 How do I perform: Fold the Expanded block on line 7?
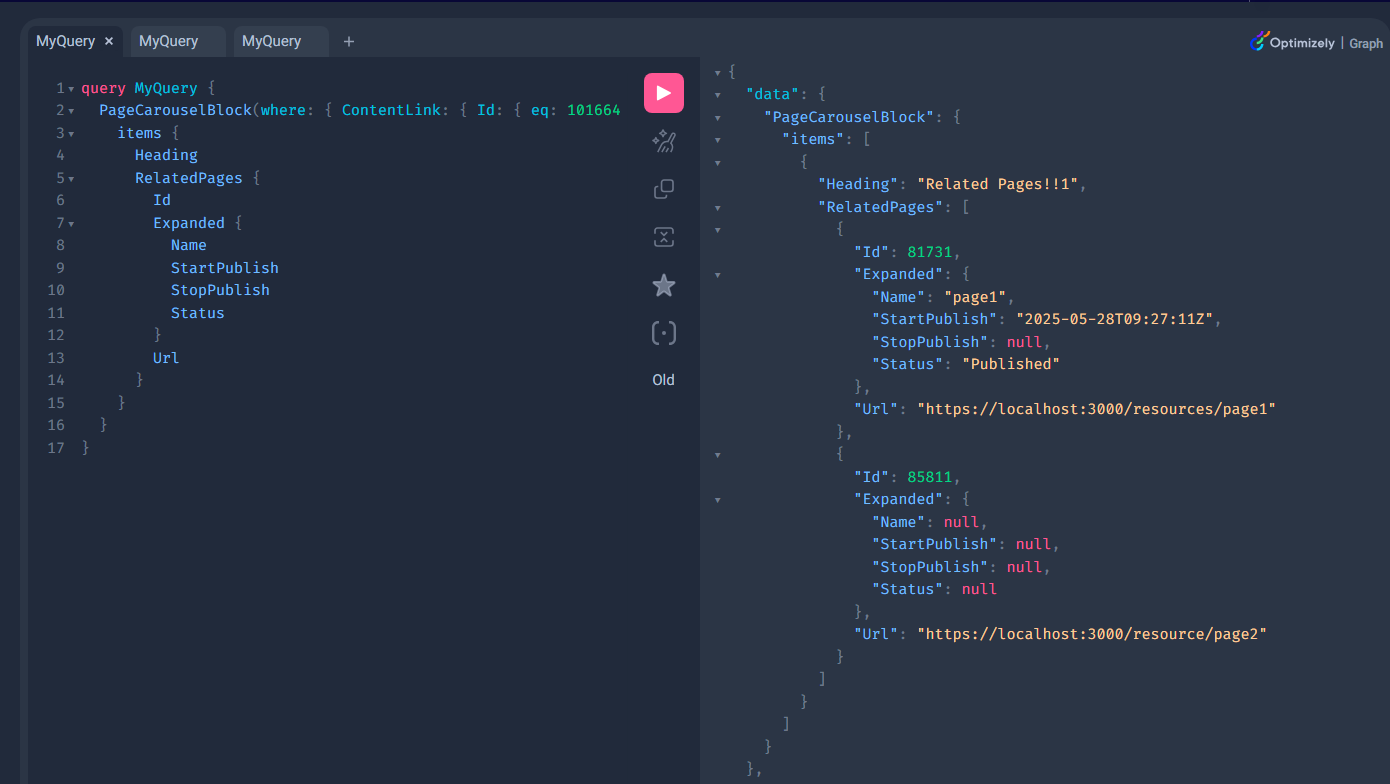click(x=71, y=224)
